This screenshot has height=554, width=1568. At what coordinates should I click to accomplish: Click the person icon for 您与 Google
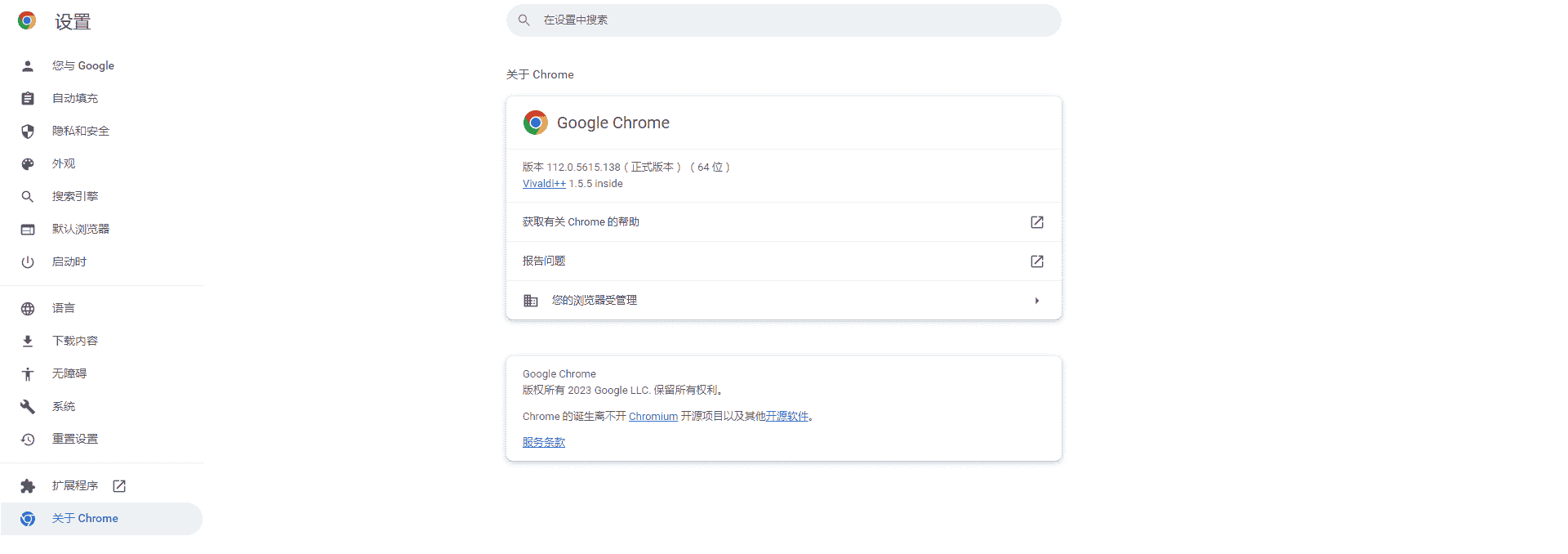(x=28, y=66)
